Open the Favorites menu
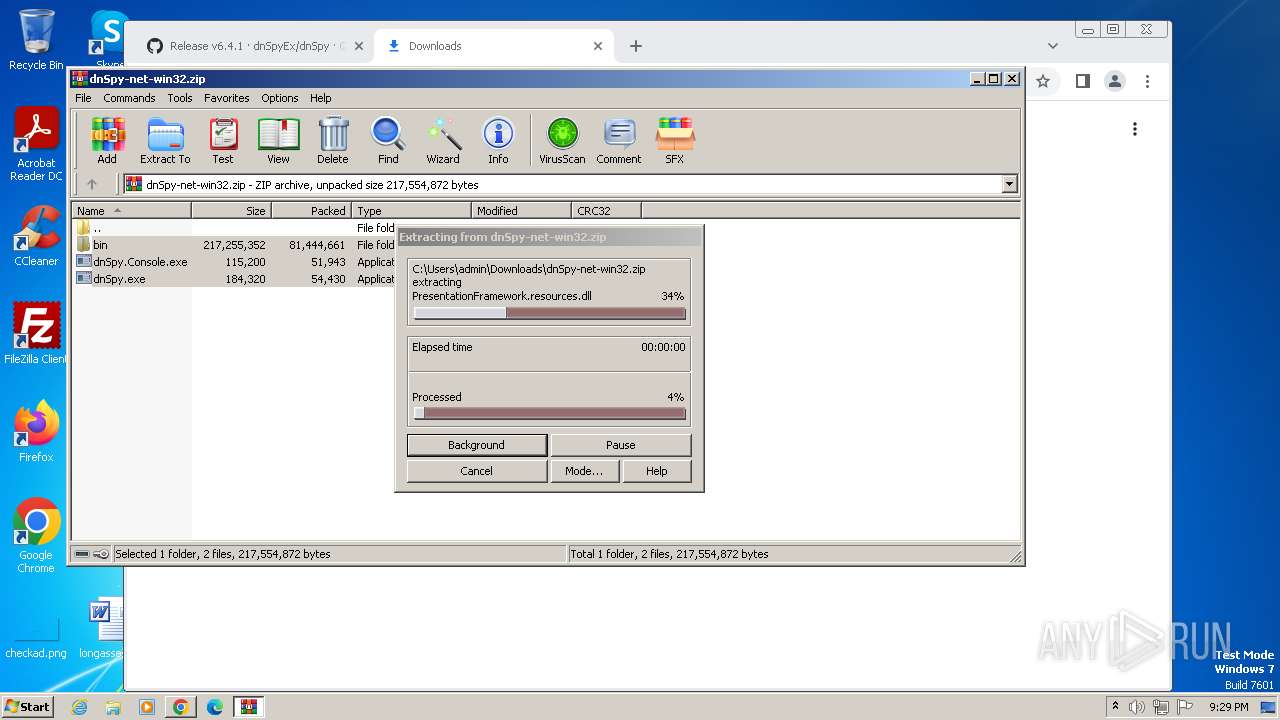Viewport: 1280px width, 720px height. pos(227,98)
